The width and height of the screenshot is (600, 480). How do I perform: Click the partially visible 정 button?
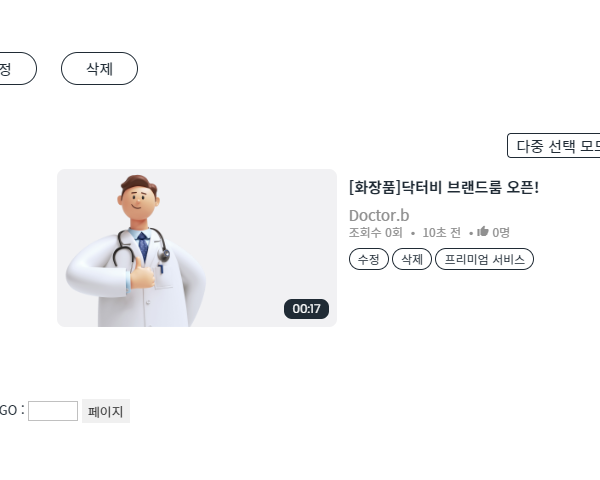pyautogui.click(x=18, y=69)
